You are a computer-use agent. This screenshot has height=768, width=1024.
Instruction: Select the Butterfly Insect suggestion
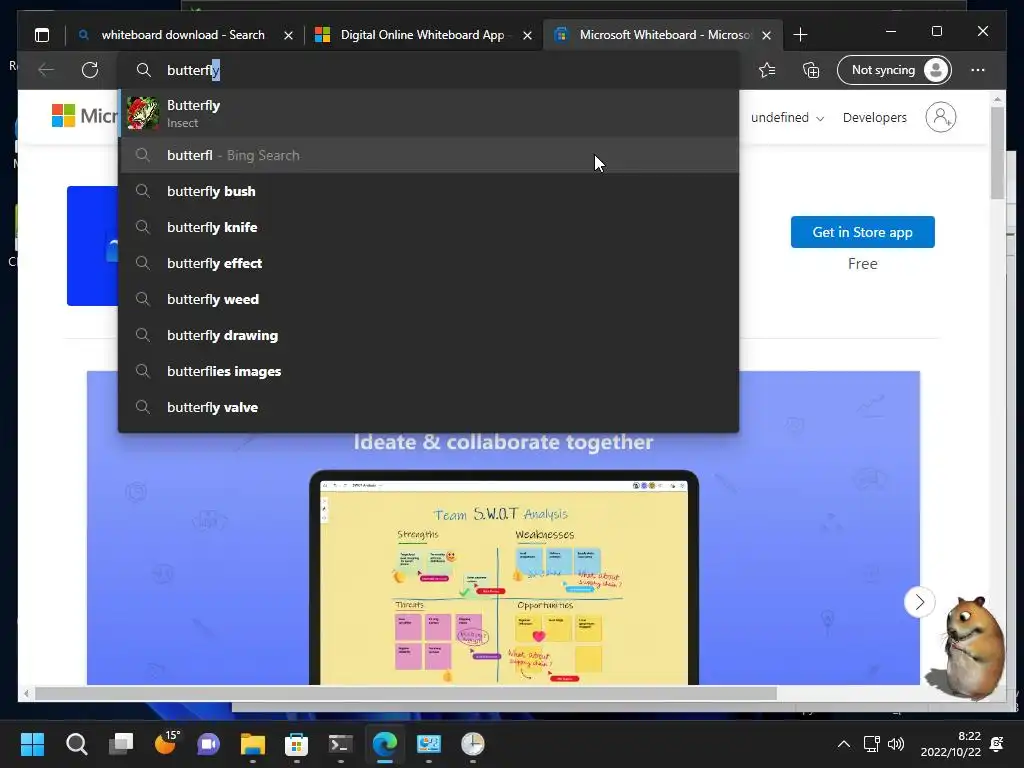pos(428,113)
